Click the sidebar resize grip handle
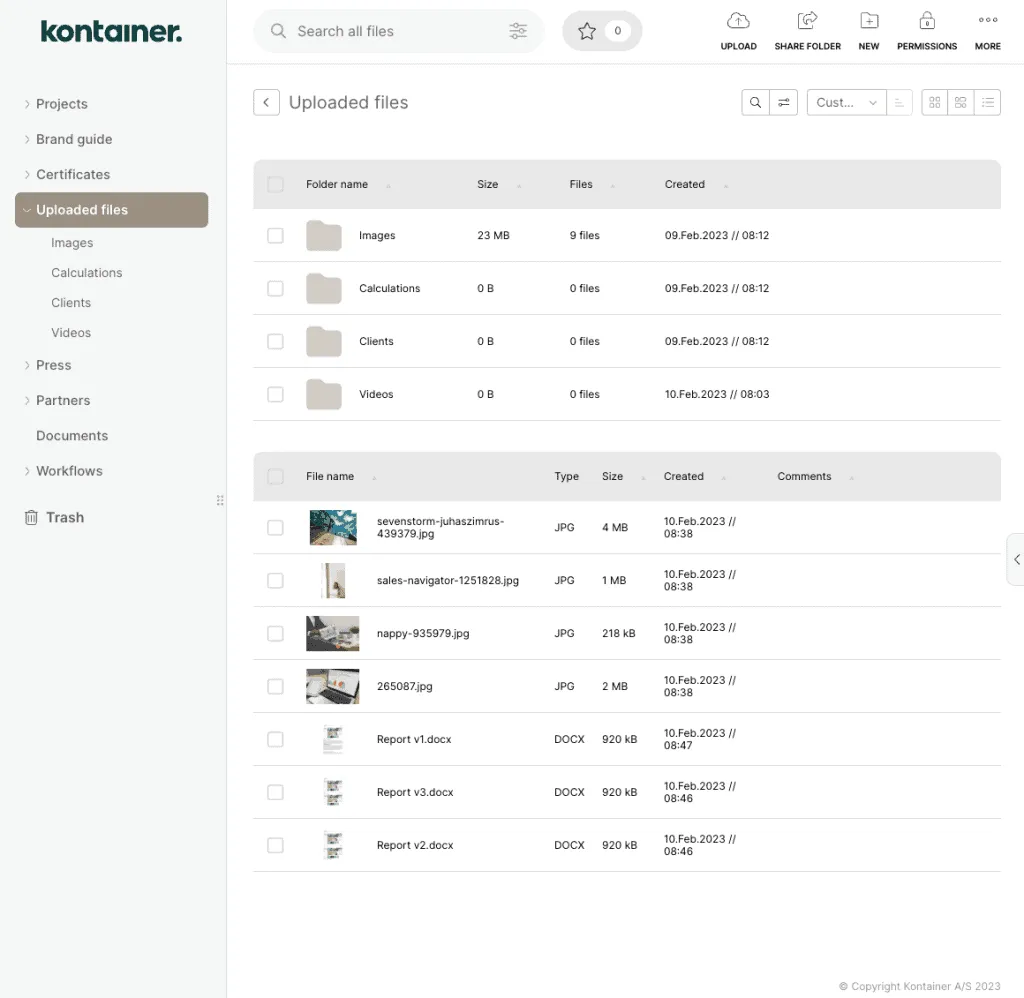This screenshot has height=998, width=1024. [x=220, y=500]
